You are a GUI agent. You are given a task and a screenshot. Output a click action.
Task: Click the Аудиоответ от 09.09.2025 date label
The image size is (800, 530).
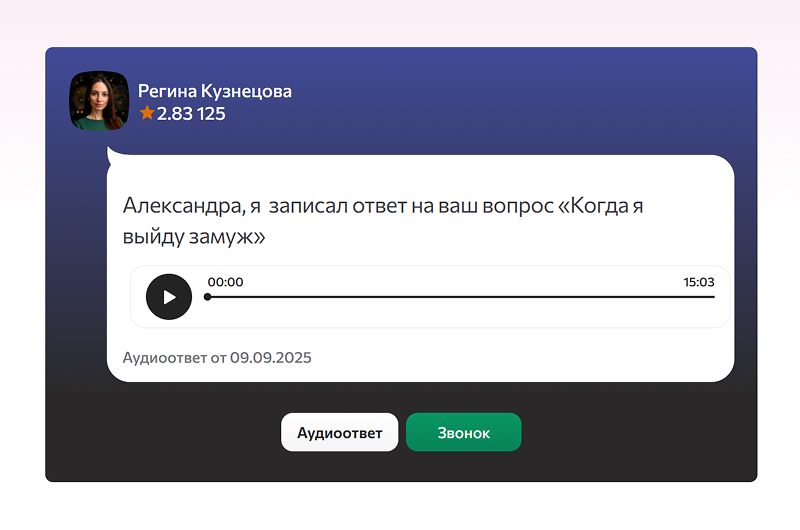[x=217, y=357]
